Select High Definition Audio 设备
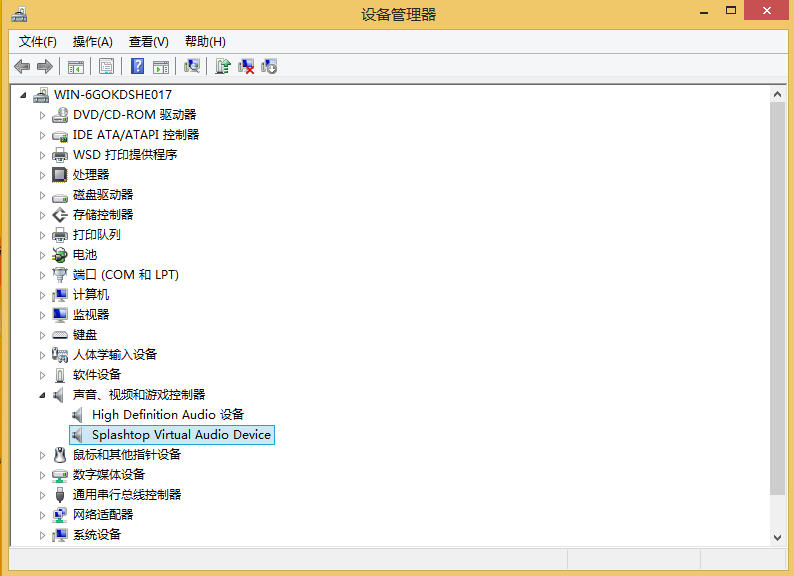 coord(167,414)
